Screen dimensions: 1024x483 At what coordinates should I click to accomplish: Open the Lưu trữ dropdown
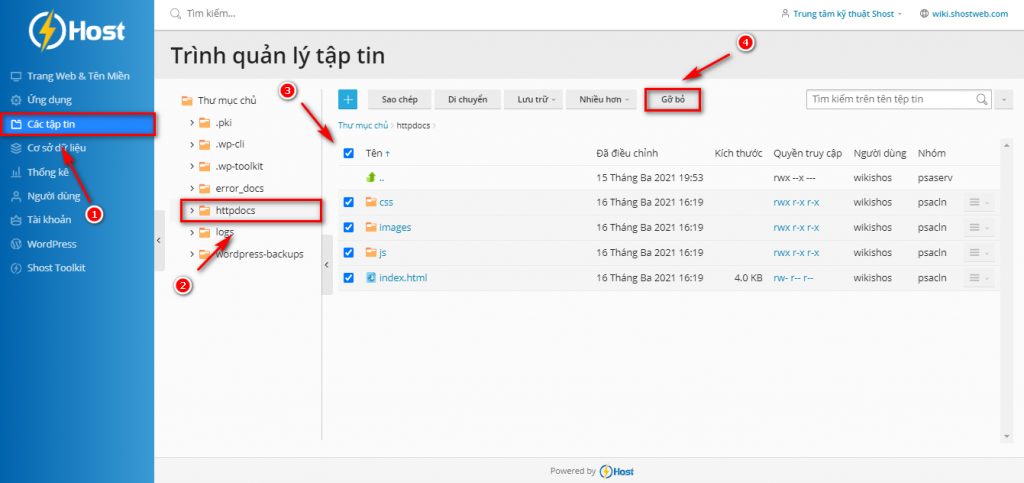click(534, 100)
